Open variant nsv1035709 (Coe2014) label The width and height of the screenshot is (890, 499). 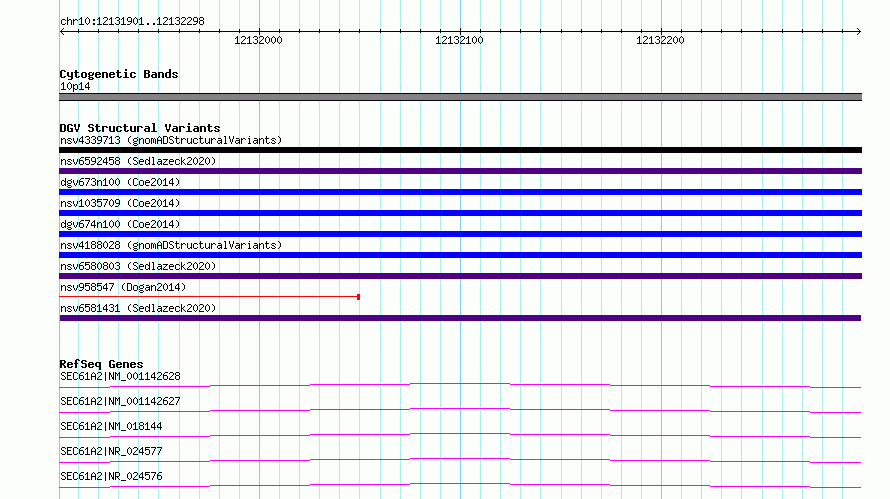(120, 203)
